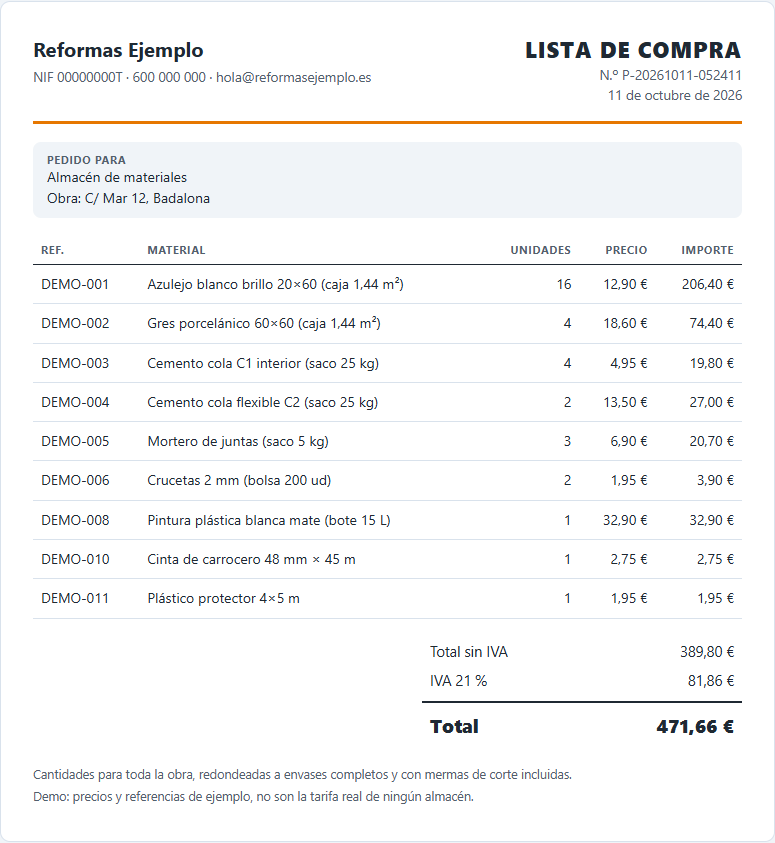Select reference DEMO-001
This screenshot has height=843, width=775.
75,284
